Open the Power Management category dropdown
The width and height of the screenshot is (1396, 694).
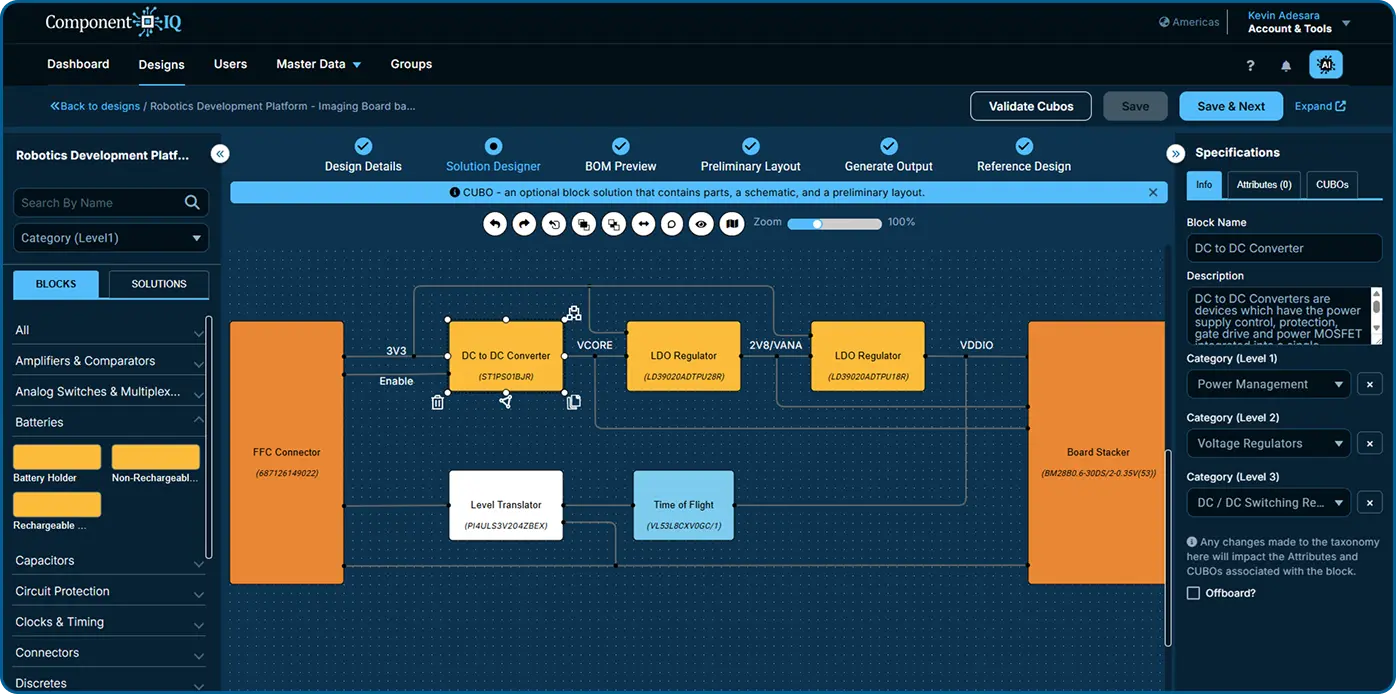point(1269,384)
